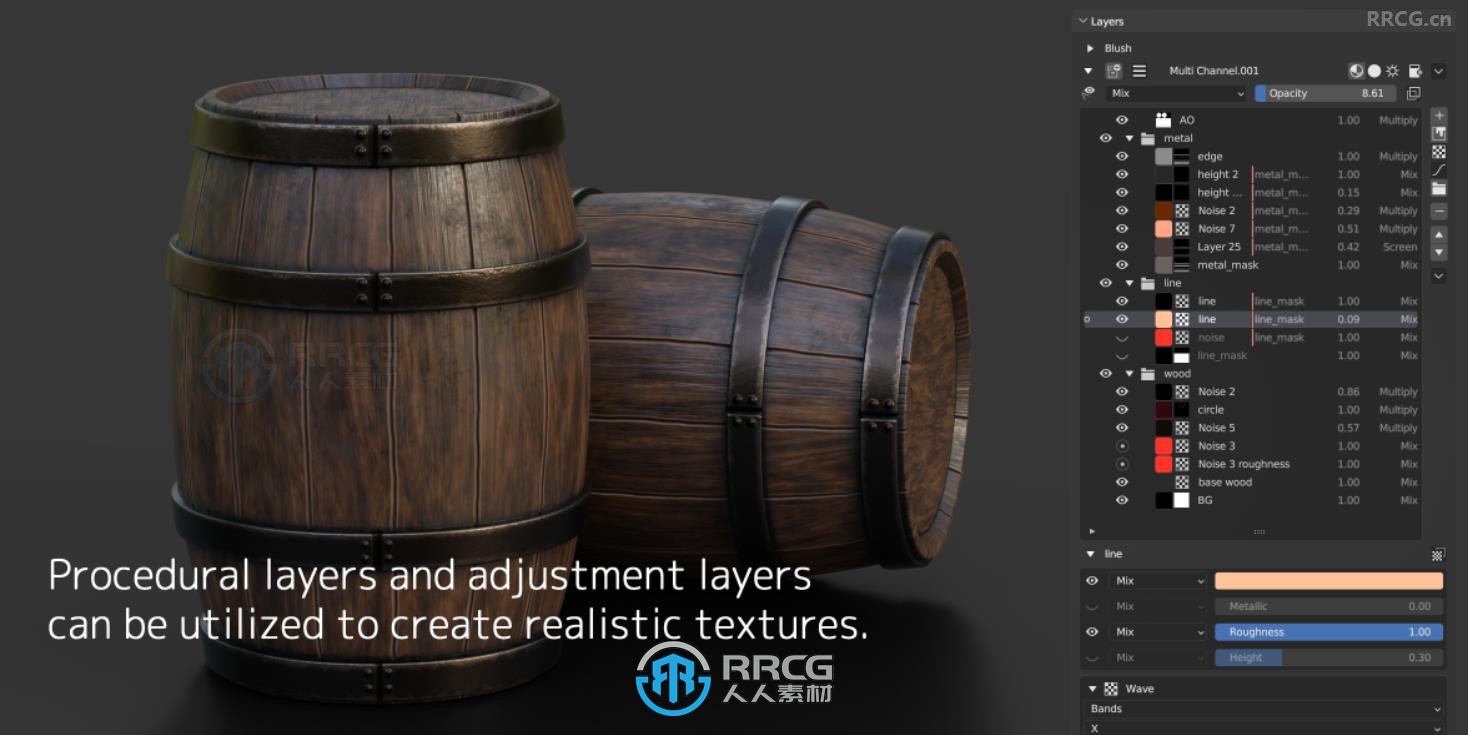
Task: Click the red color swatch of Noise 3
Action: tap(1163, 446)
